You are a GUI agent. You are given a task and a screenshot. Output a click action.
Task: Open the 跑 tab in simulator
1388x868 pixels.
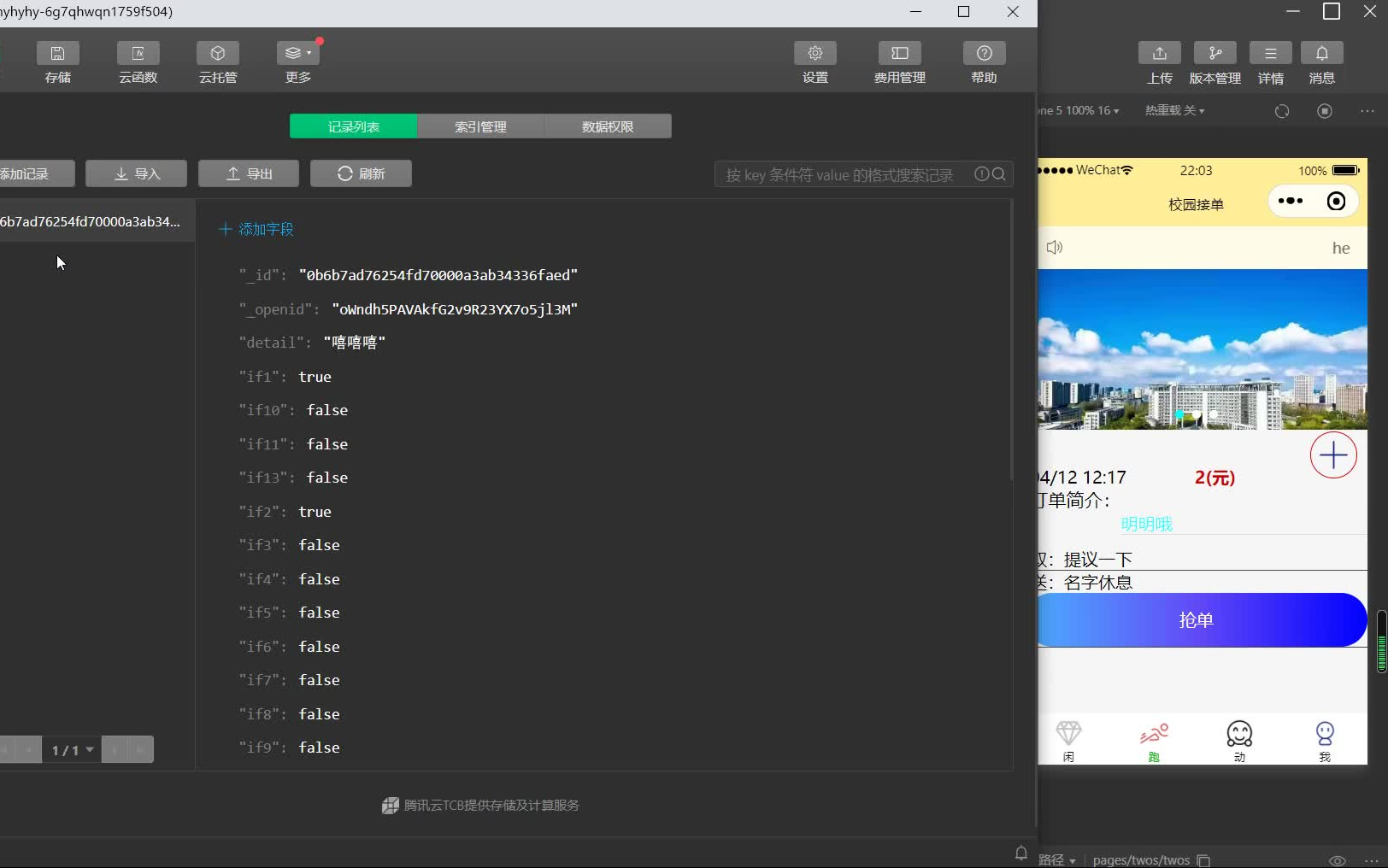(x=1154, y=741)
